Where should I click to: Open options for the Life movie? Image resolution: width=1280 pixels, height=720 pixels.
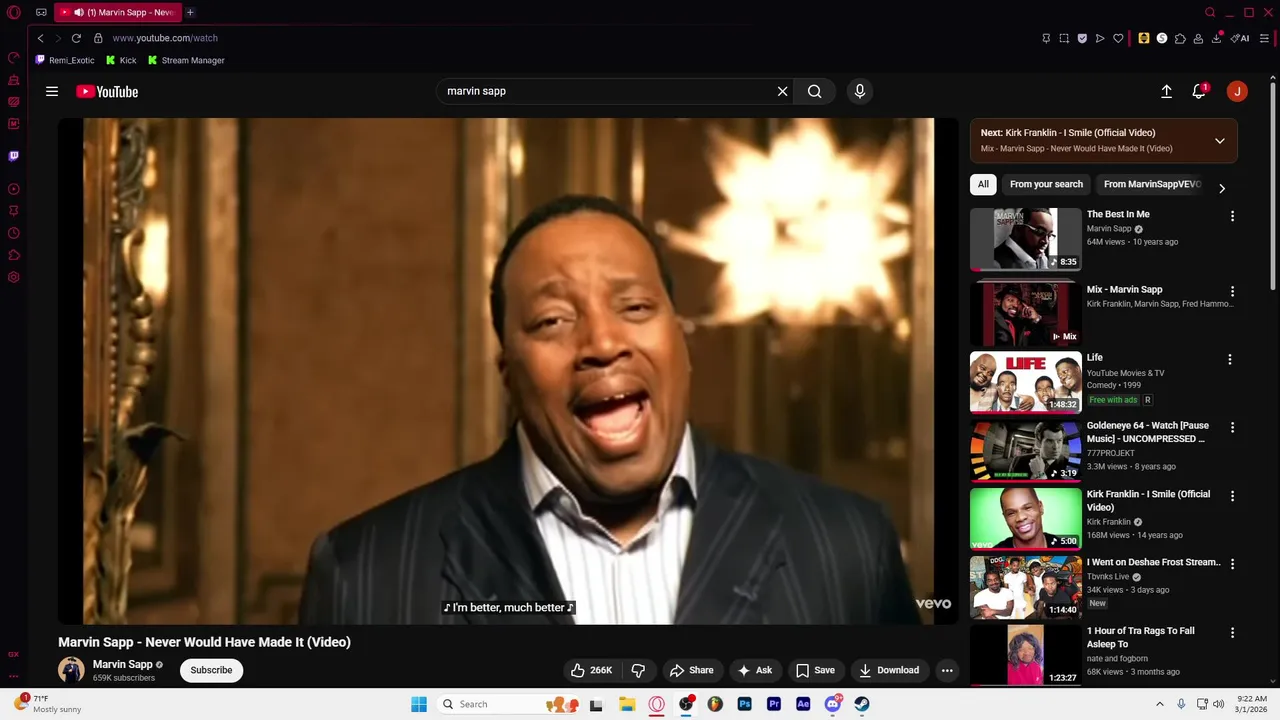(x=1232, y=360)
